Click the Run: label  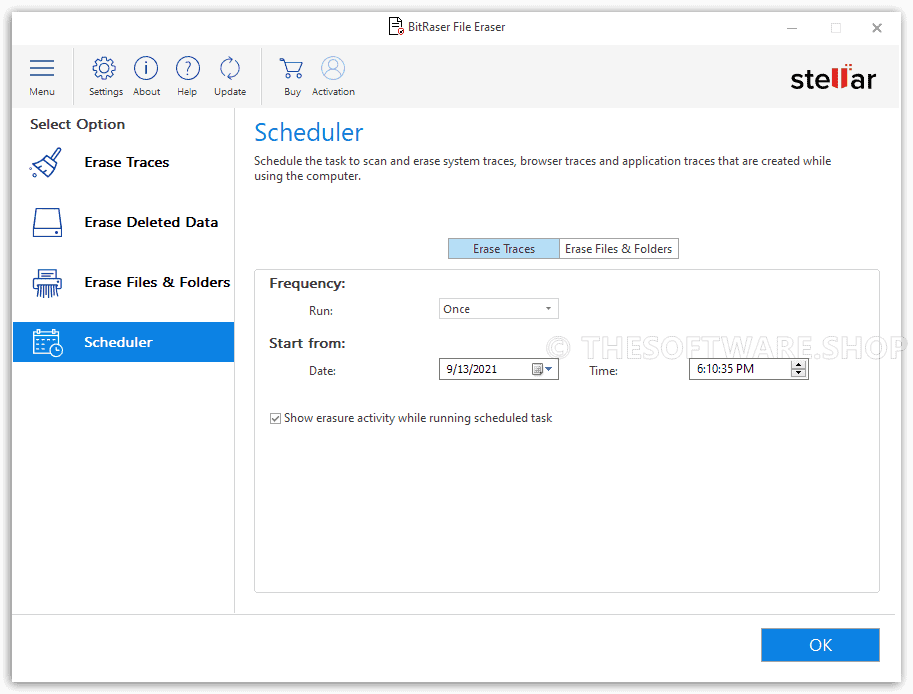[321, 311]
